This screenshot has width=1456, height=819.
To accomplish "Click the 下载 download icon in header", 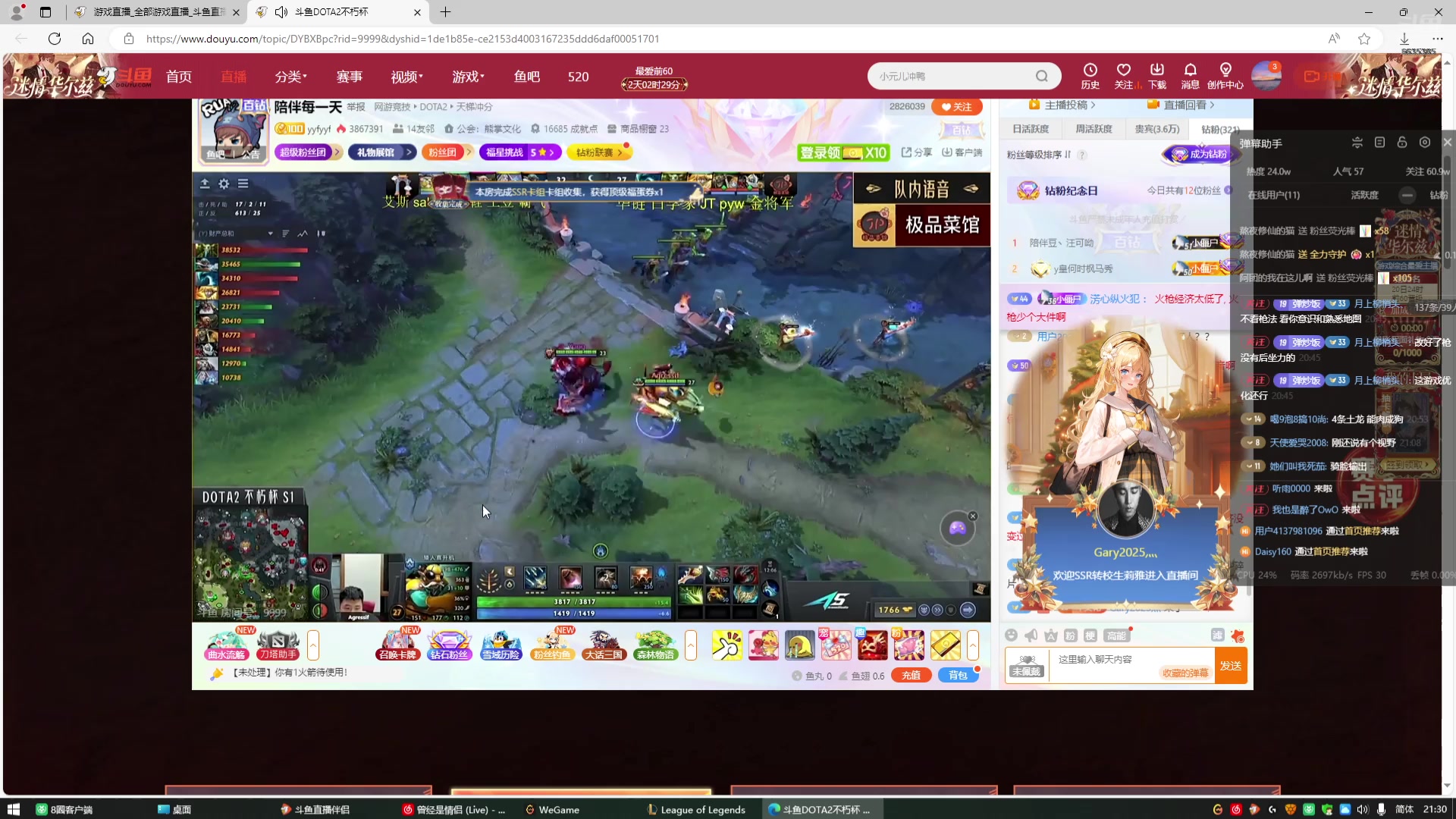I will coord(1157,76).
